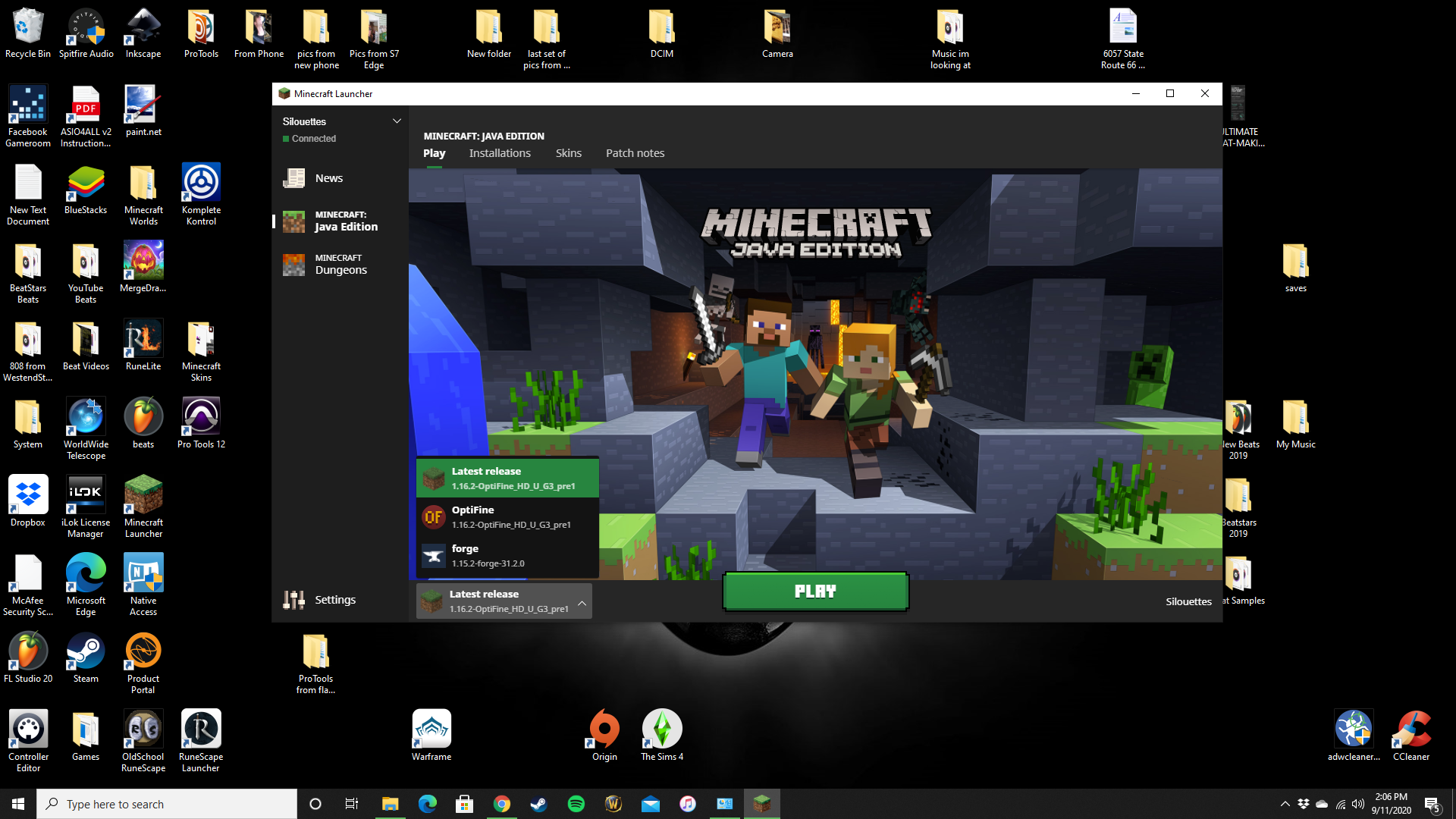Viewport: 1456px width, 819px height.
Task: Open Minecraft Dungeons from sidebar
Action: coord(330,265)
